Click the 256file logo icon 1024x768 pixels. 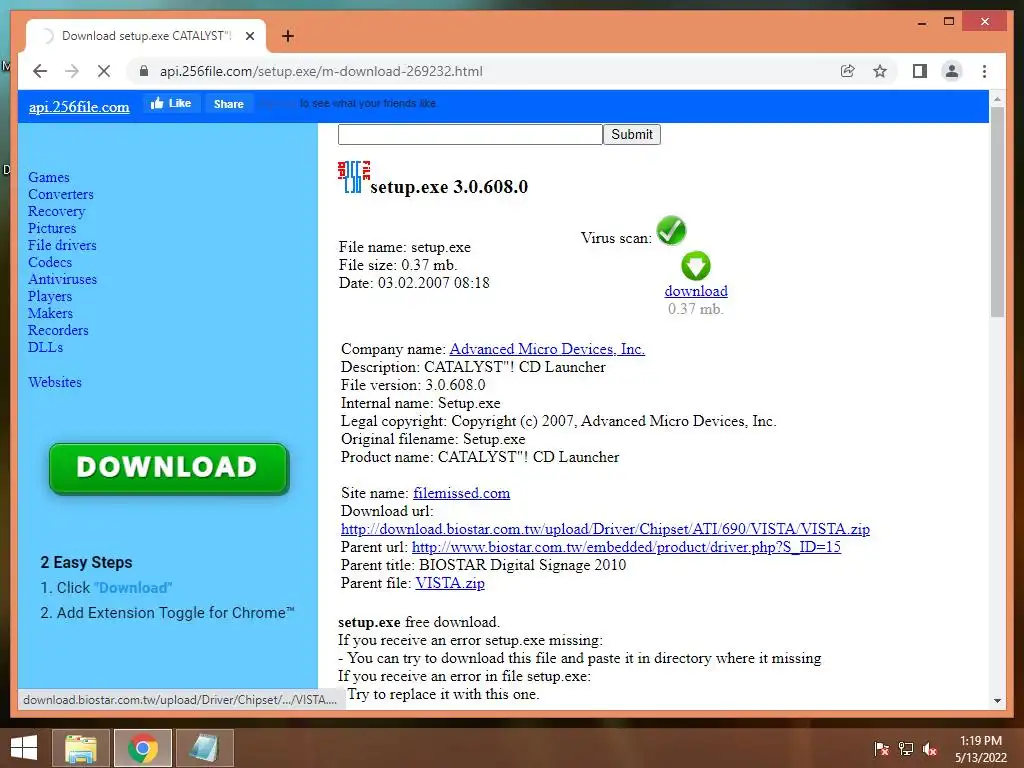tap(354, 176)
